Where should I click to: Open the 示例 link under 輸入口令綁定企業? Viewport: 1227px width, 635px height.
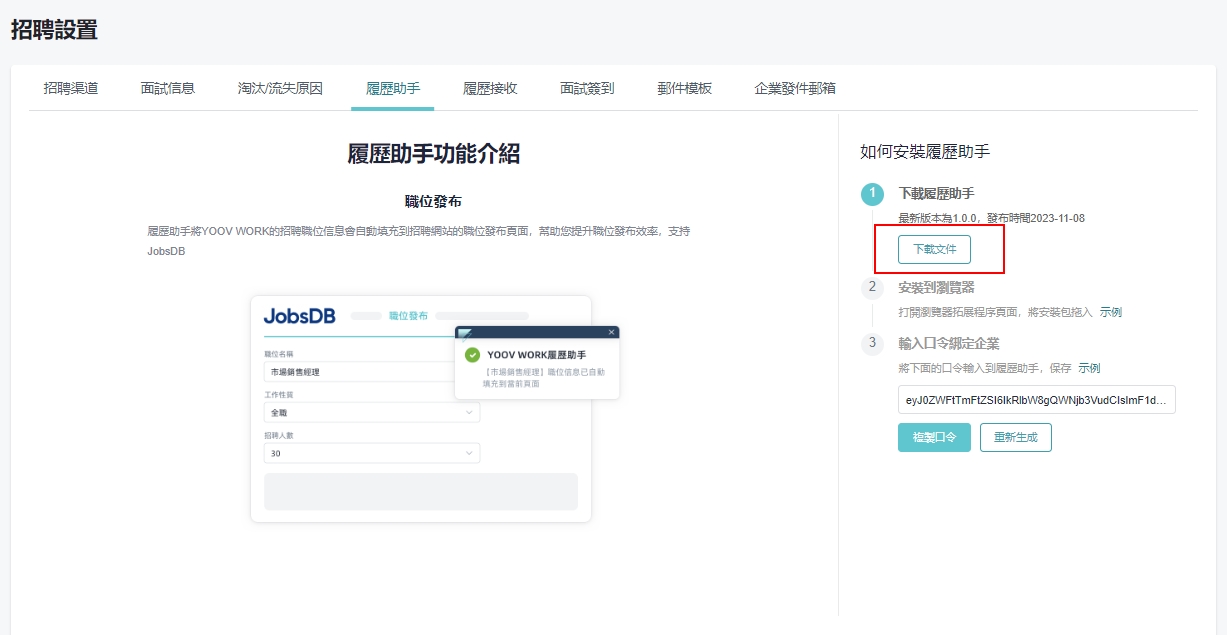(1089, 368)
